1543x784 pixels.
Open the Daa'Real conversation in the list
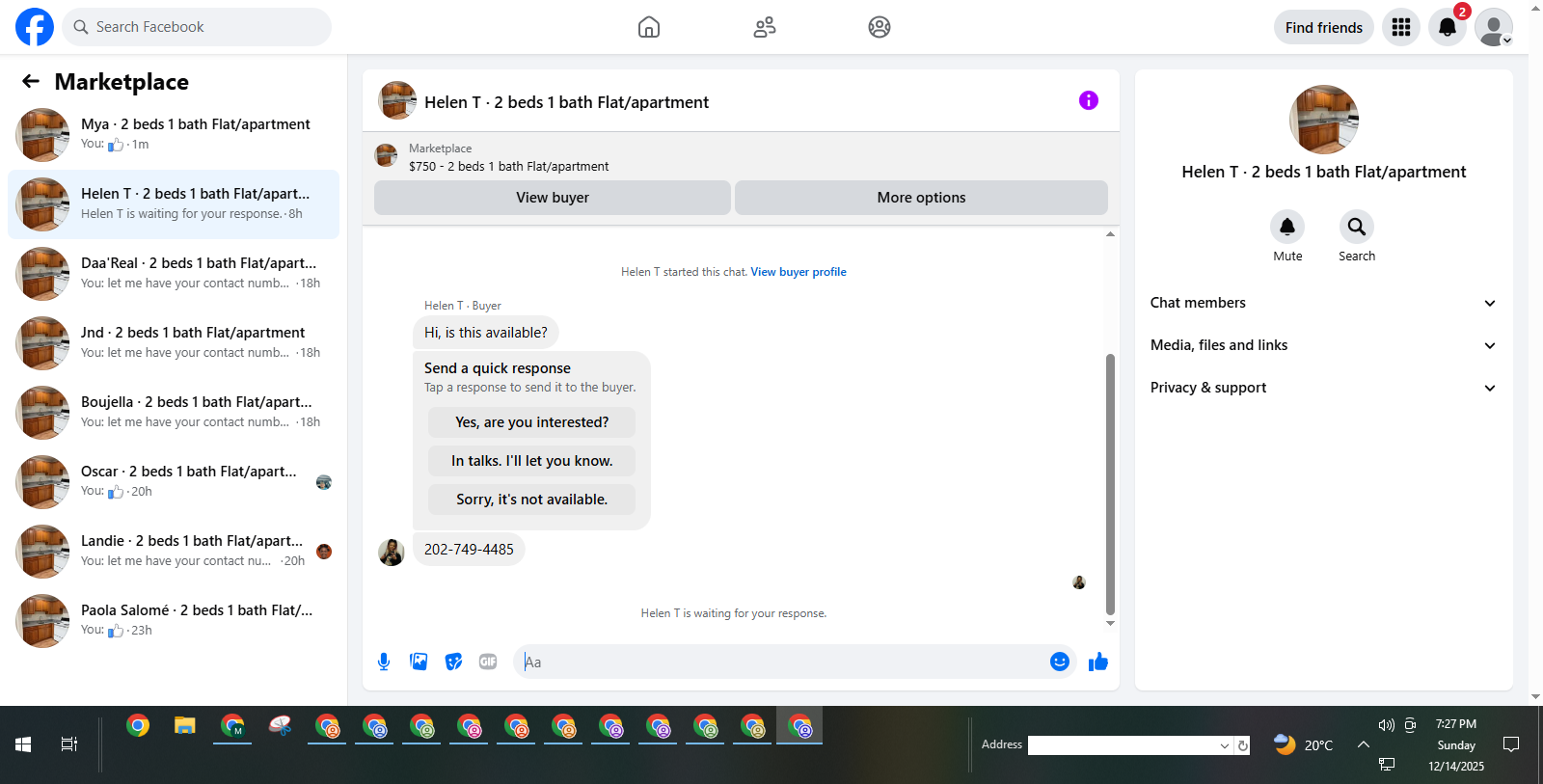(x=174, y=274)
